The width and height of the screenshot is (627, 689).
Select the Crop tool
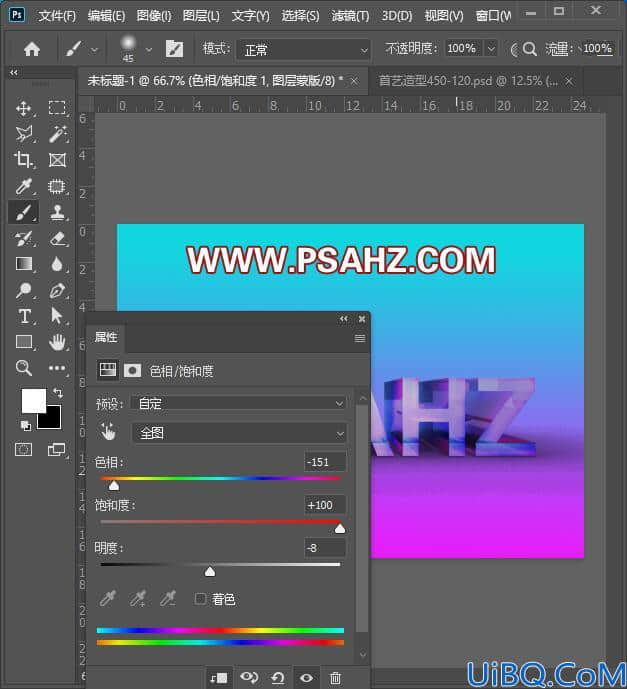click(x=23, y=160)
